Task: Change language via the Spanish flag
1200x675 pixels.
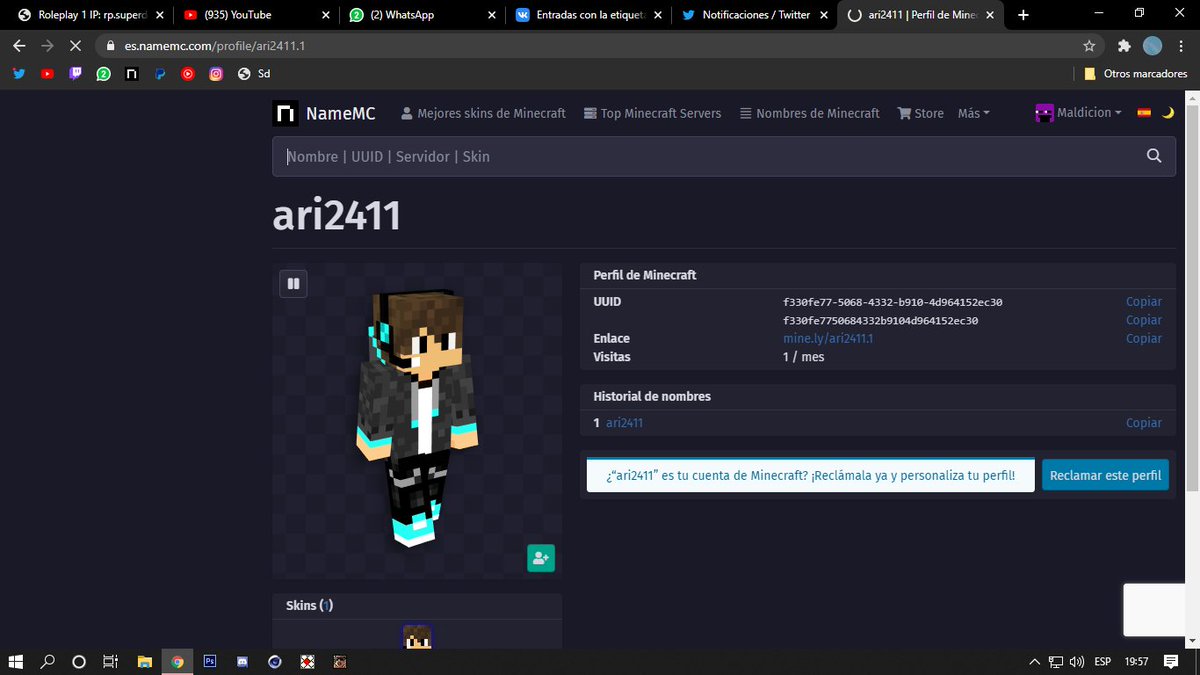Action: pos(1144,113)
